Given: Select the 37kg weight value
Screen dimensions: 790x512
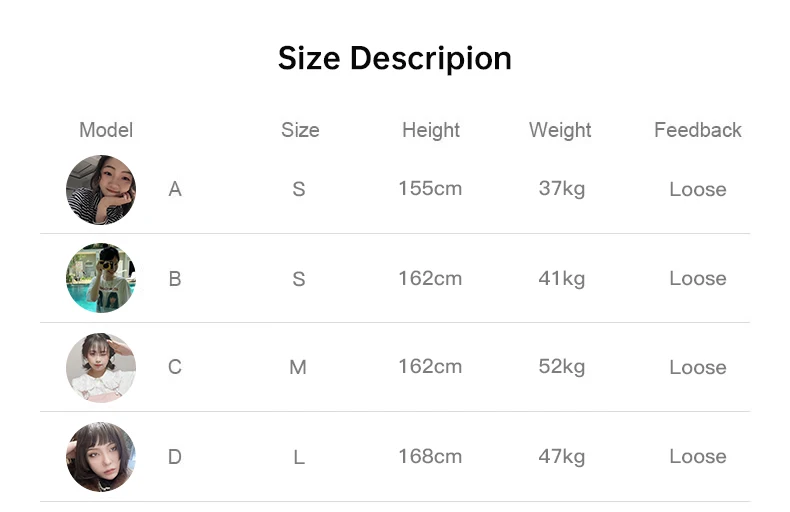Looking at the screenshot, I should coord(562,188).
